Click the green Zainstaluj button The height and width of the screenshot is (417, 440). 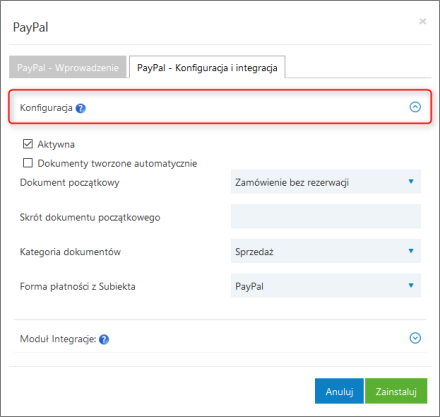pyautogui.click(x=396, y=391)
